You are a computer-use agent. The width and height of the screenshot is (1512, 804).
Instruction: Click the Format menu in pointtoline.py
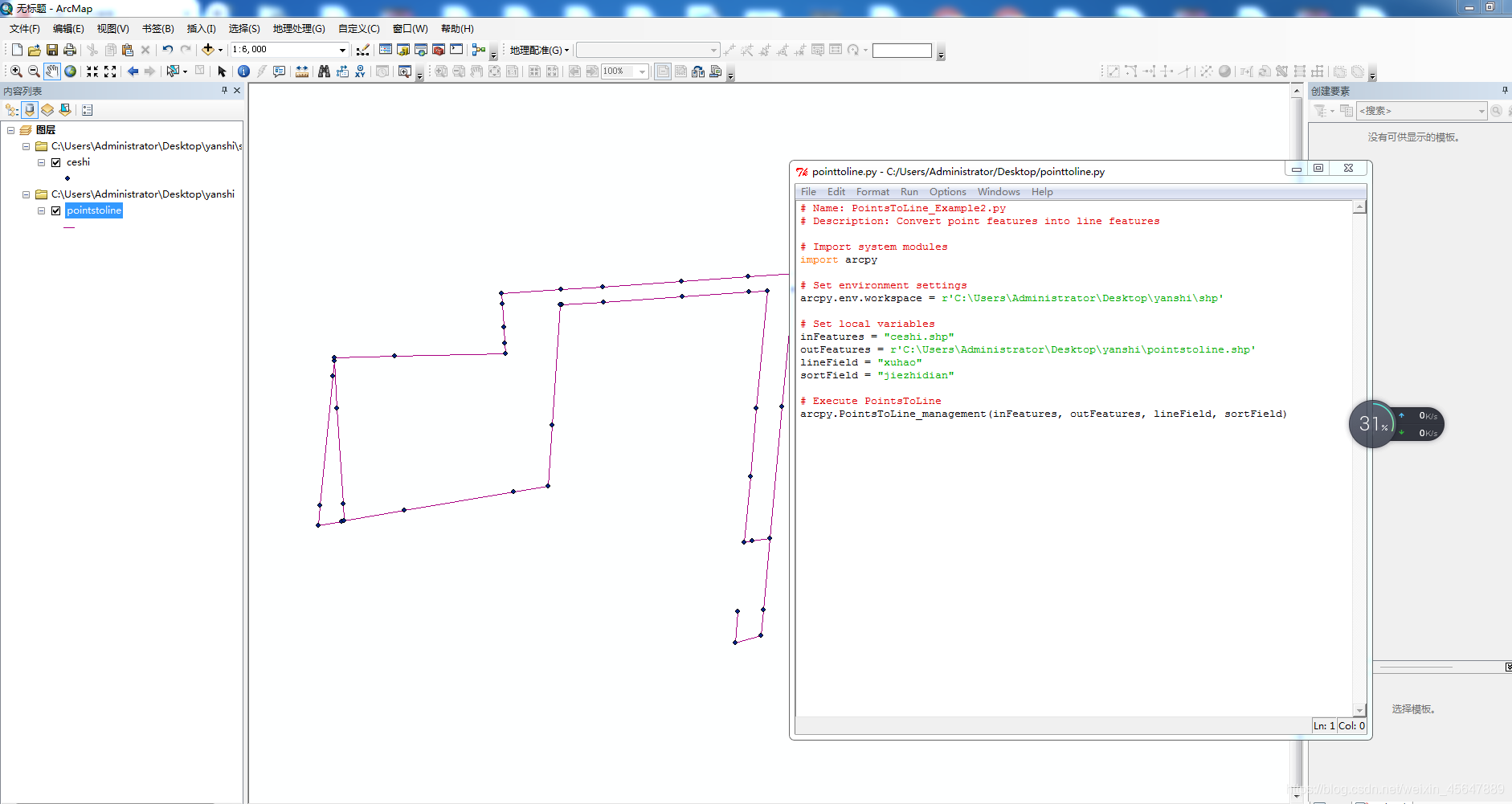(872, 192)
